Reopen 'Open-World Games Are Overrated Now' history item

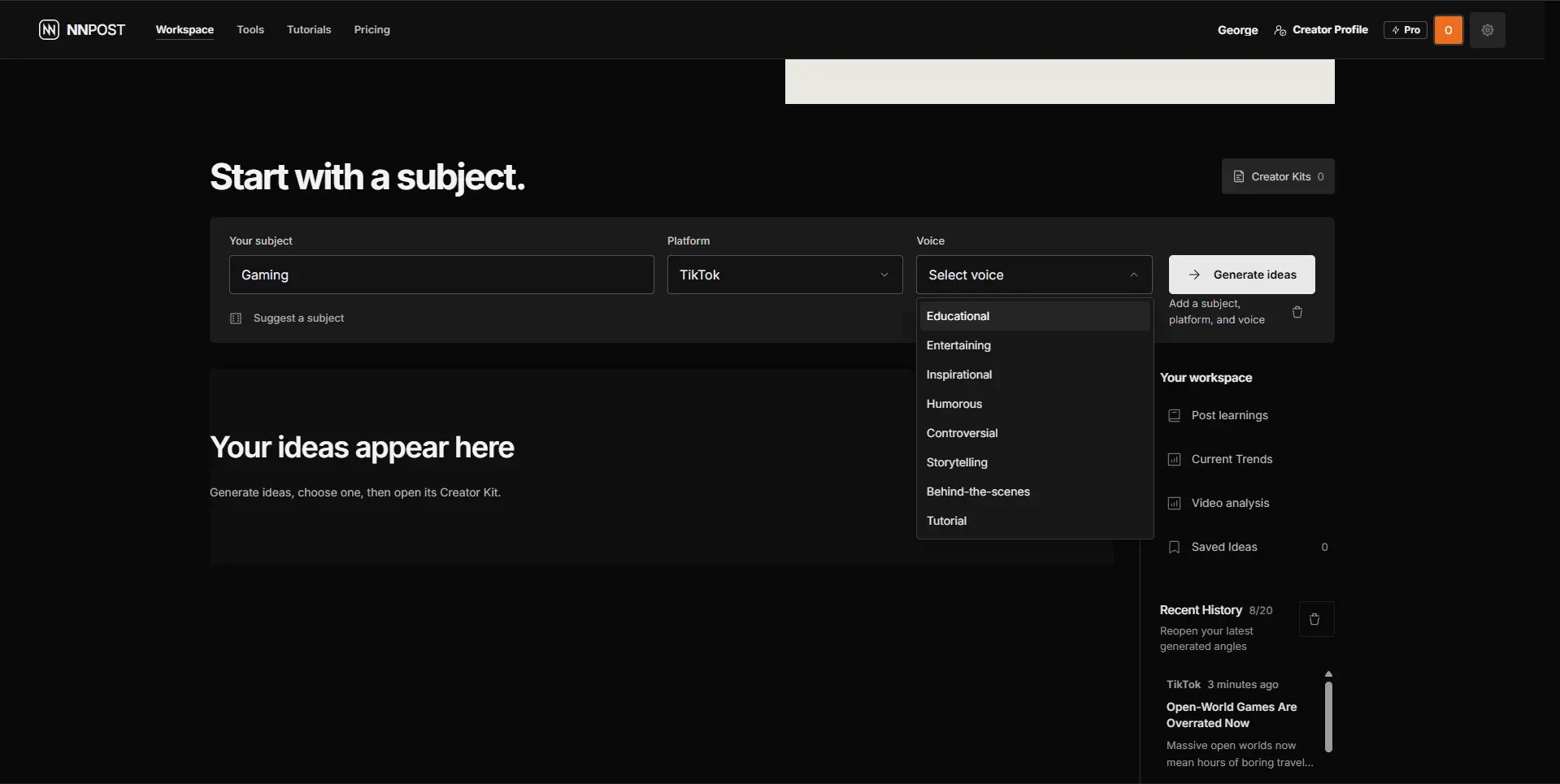[x=1239, y=723]
